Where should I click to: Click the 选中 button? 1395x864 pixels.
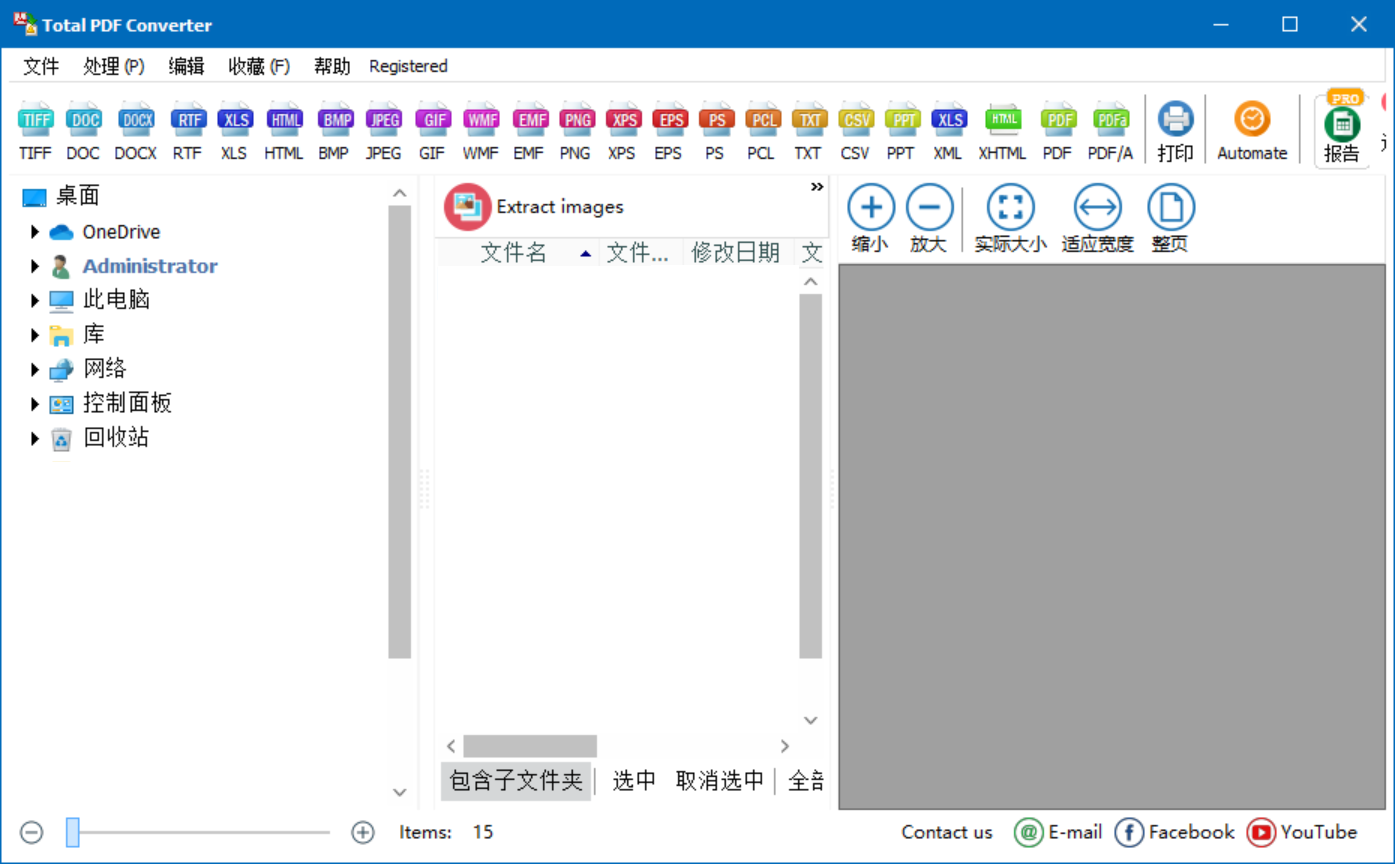point(634,780)
